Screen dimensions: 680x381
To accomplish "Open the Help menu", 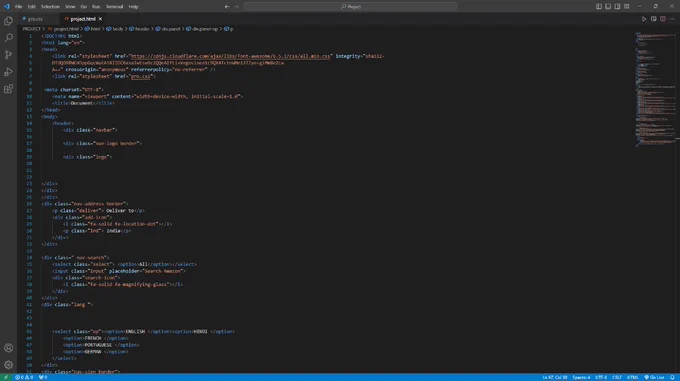I will click(133, 7).
